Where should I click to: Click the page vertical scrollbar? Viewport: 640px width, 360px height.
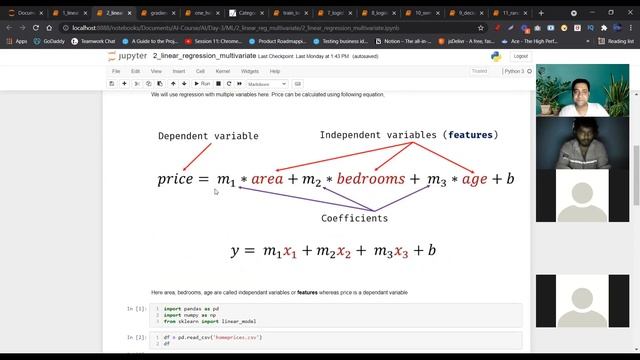pyautogui.click(x=636, y=175)
